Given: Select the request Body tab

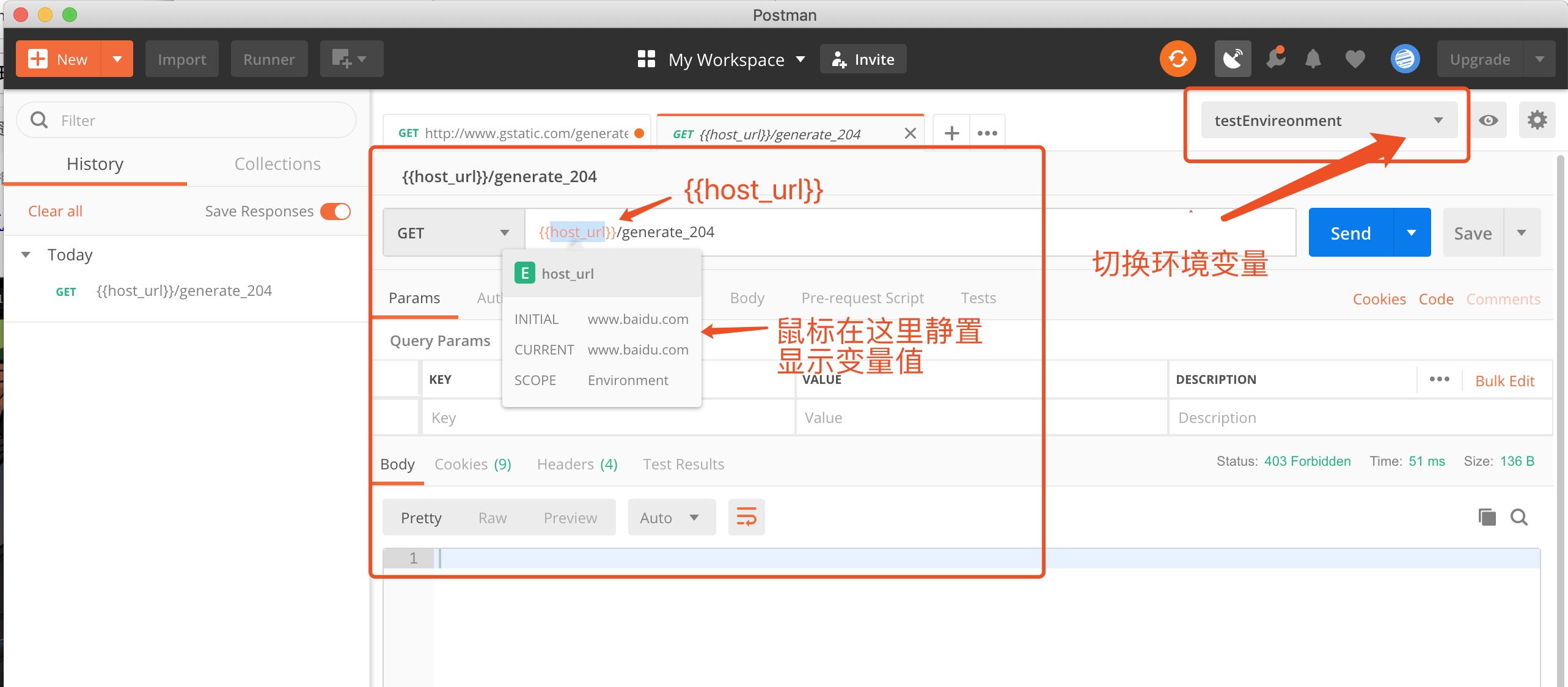Looking at the screenshot, I should point(747,298).
